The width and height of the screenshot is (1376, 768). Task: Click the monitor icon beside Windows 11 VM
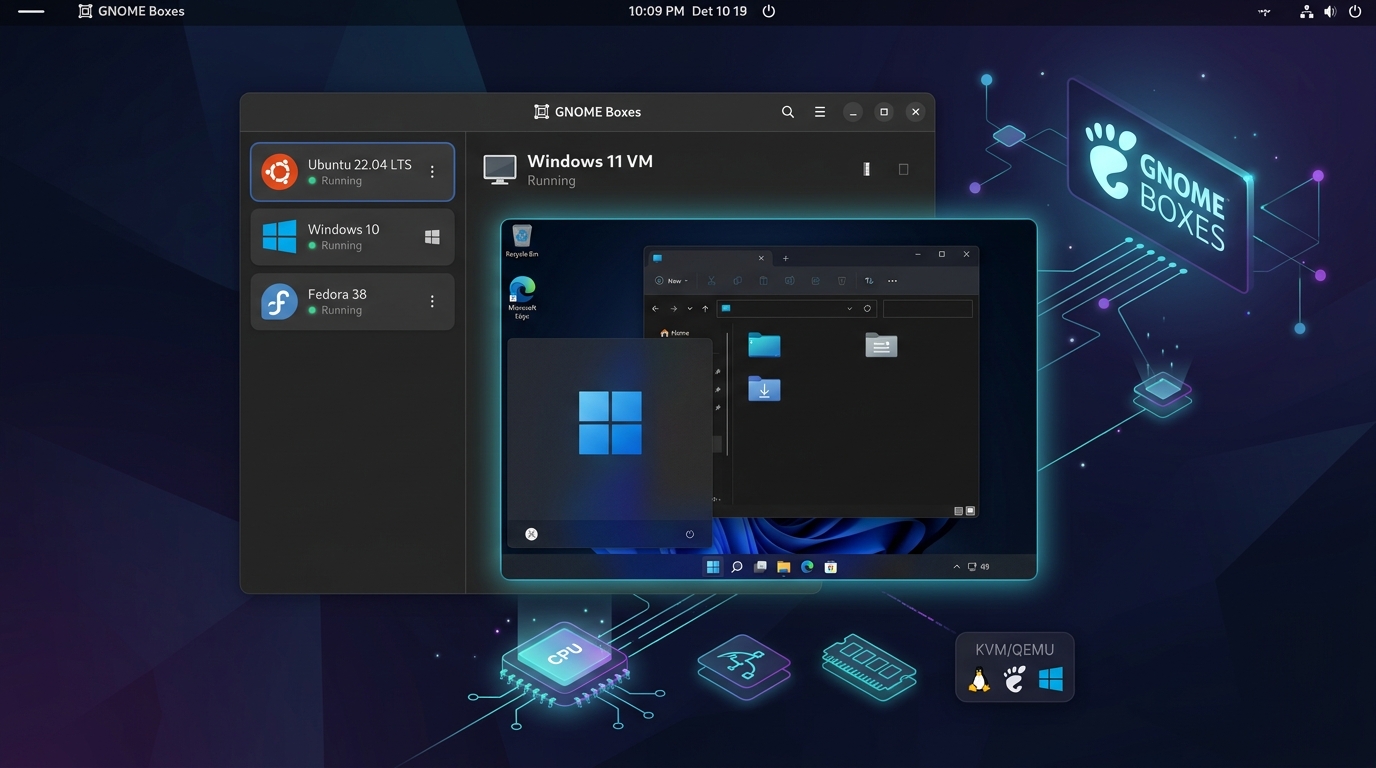500,169
